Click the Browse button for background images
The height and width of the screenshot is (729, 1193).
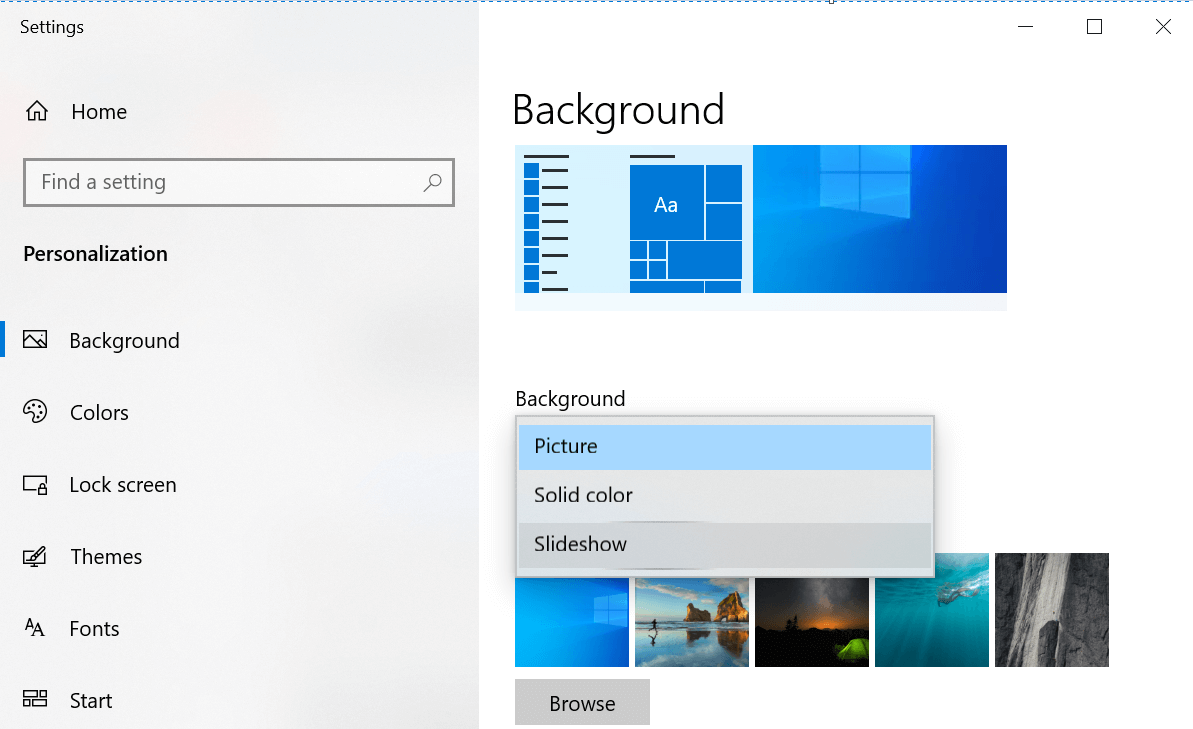pyautogui.click(x=582, y=702)
